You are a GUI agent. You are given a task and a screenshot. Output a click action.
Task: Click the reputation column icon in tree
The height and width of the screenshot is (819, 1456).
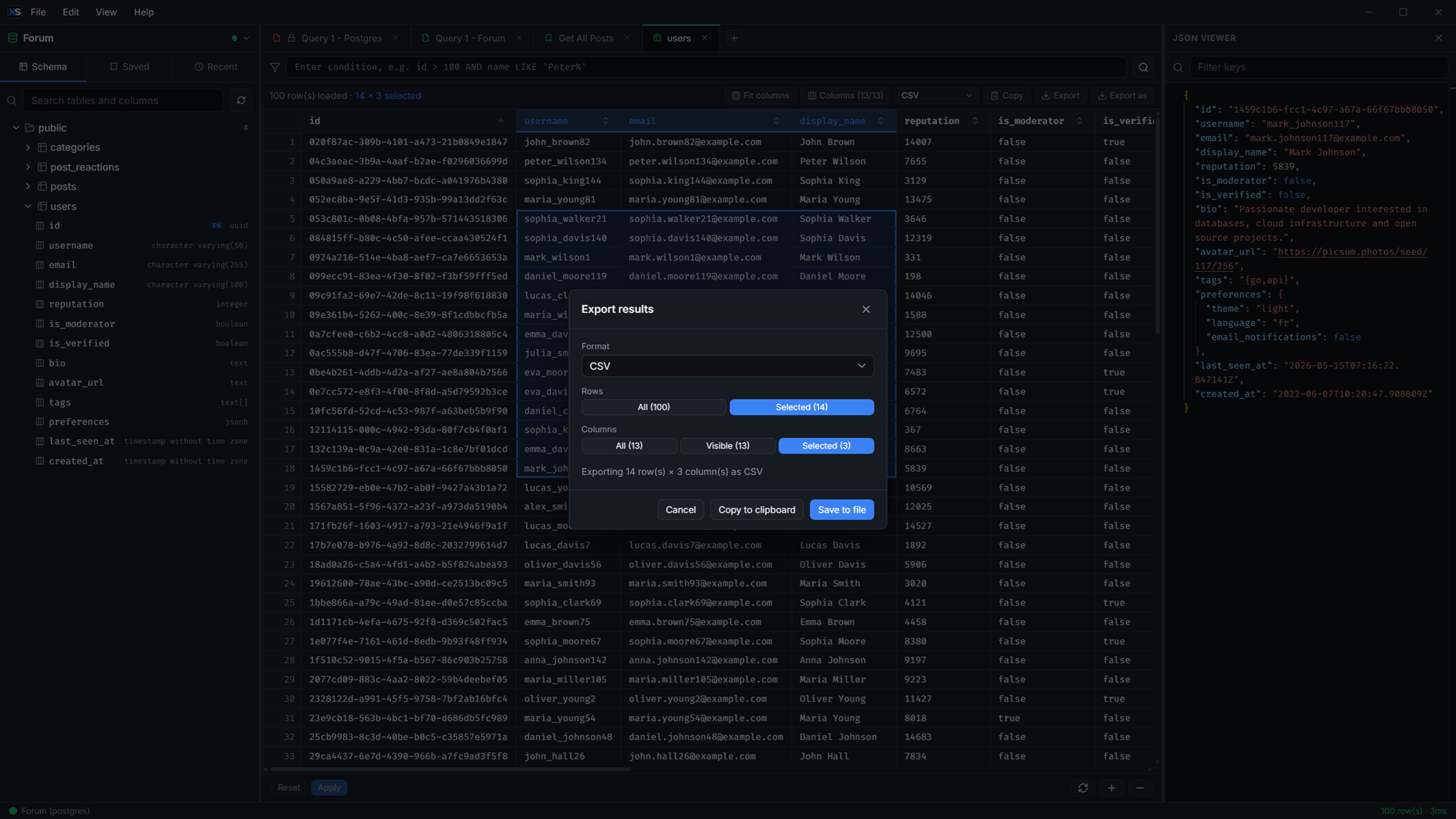[40, 304]
